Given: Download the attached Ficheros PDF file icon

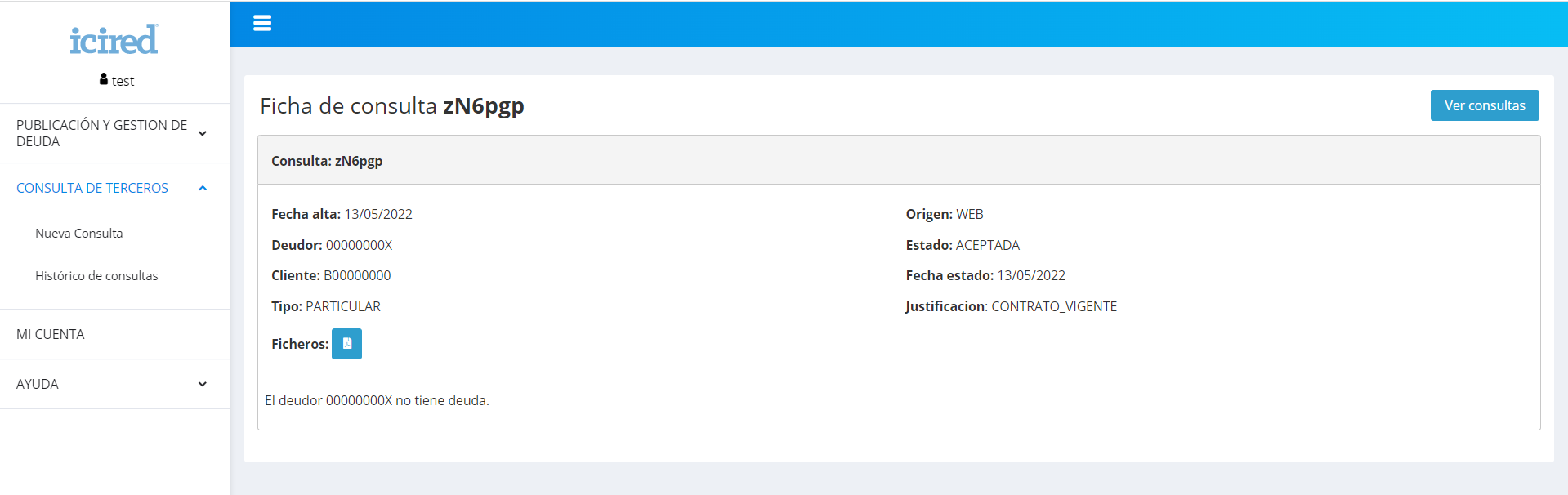Looking at the screenshot, I should coord(346,344).
